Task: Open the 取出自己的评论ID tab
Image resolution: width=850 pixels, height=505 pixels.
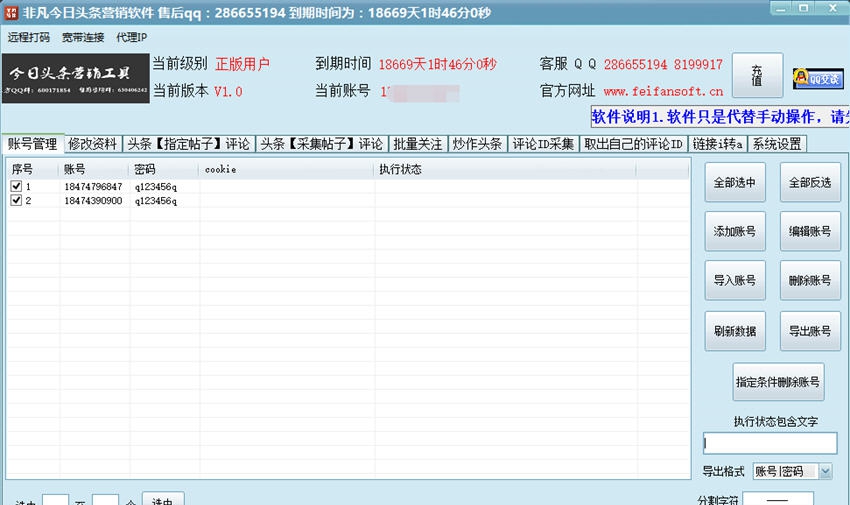Action: point(633,144)
